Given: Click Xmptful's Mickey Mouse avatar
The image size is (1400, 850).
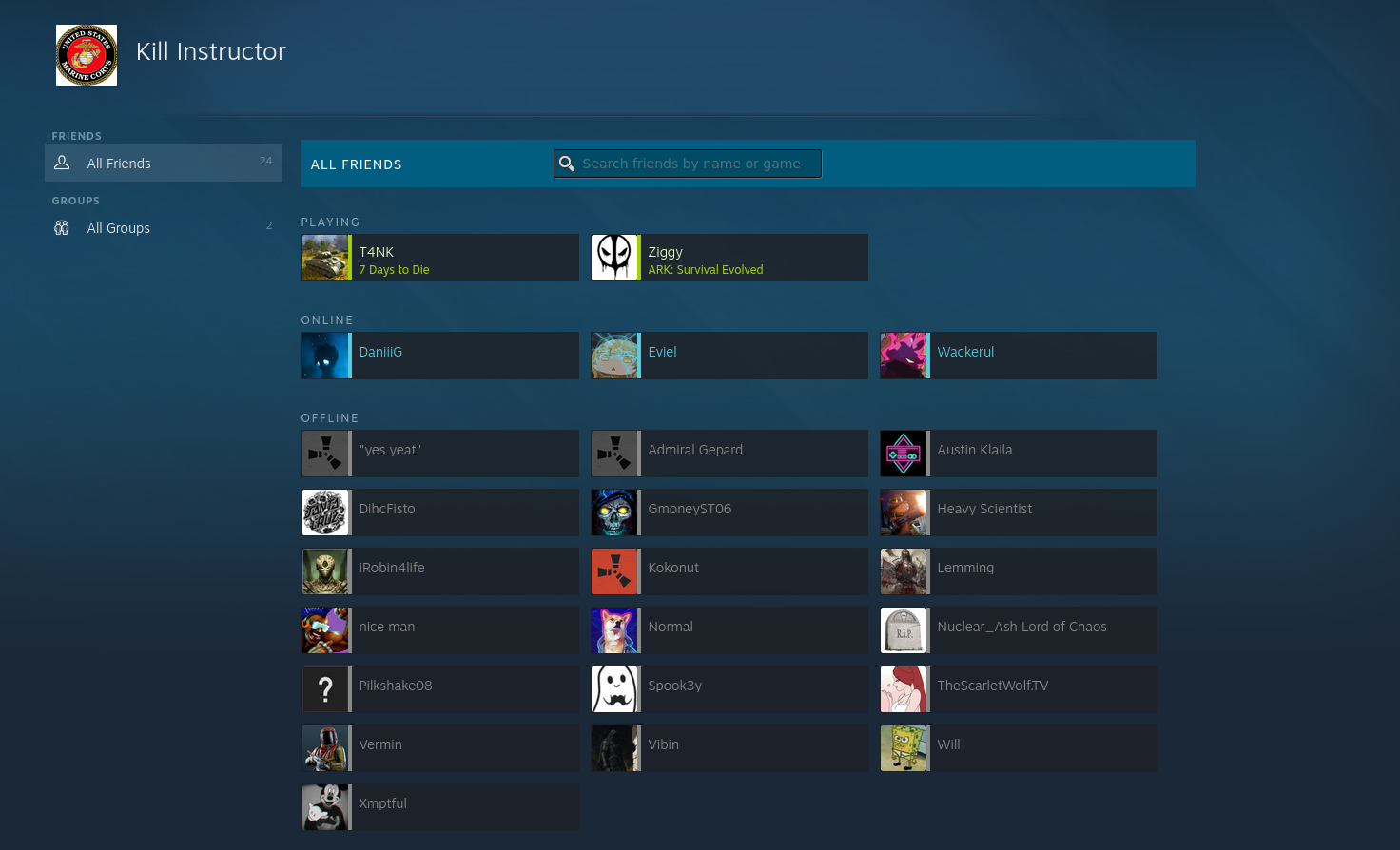Looking at the screenshot, I should click(x=325, y=807).
